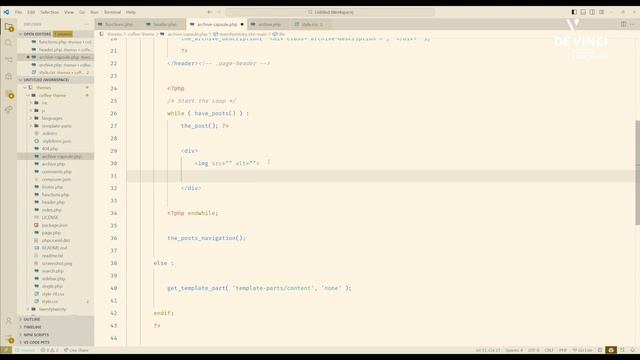Switch to the archive.php editor tab
This screenshot has width=640, height=360.
[269, 24]
